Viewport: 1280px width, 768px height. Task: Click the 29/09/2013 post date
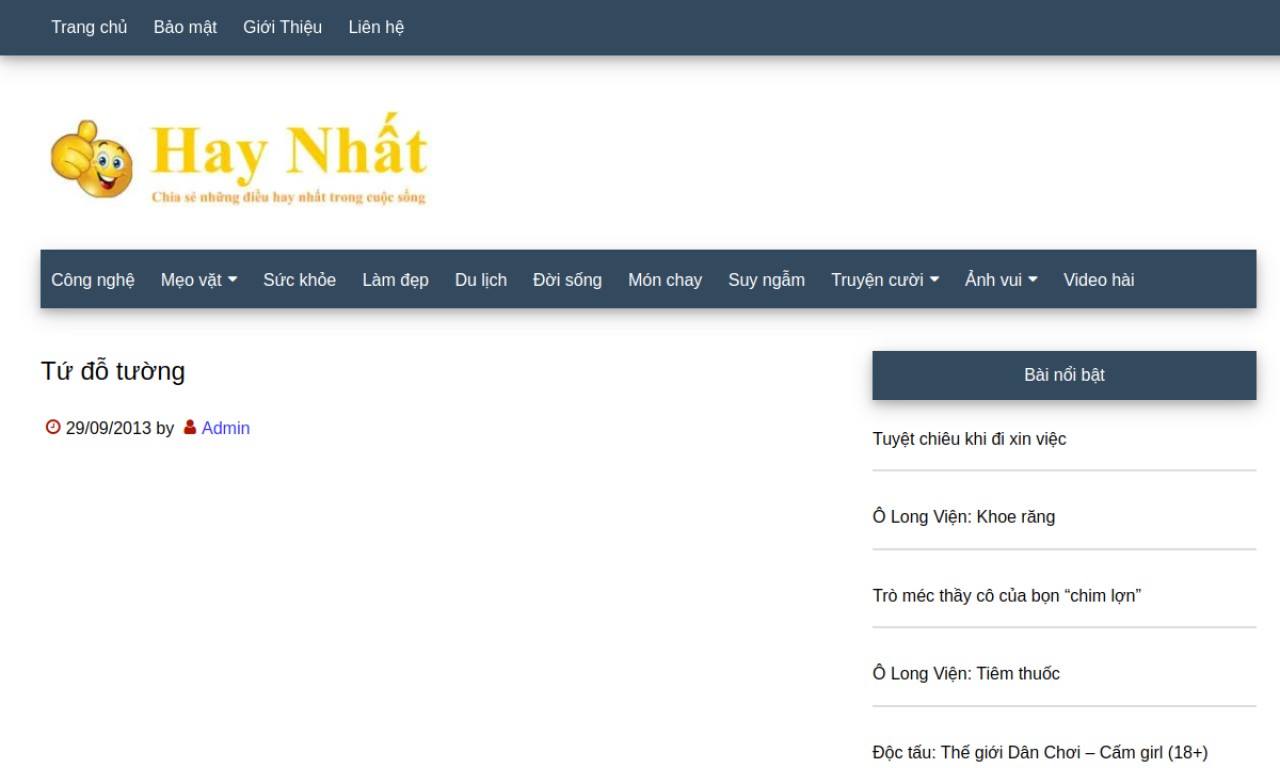point(108,428)
